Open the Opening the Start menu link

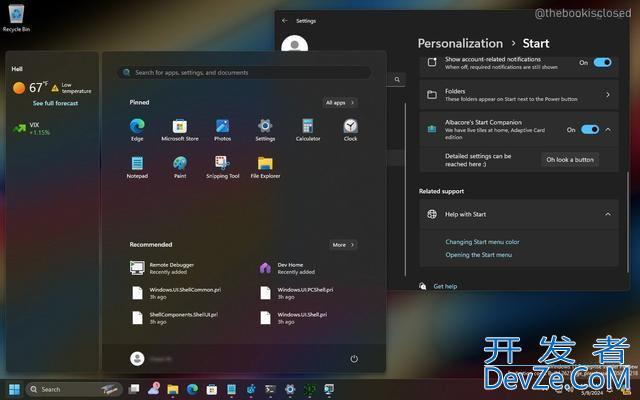tap(478, 255)
